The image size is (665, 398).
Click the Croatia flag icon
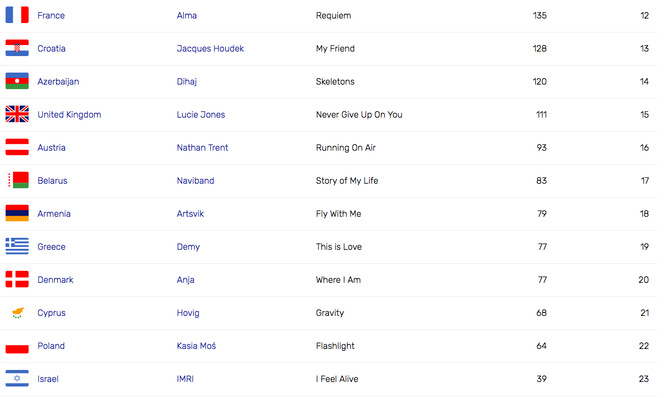[x=17, y=48]
